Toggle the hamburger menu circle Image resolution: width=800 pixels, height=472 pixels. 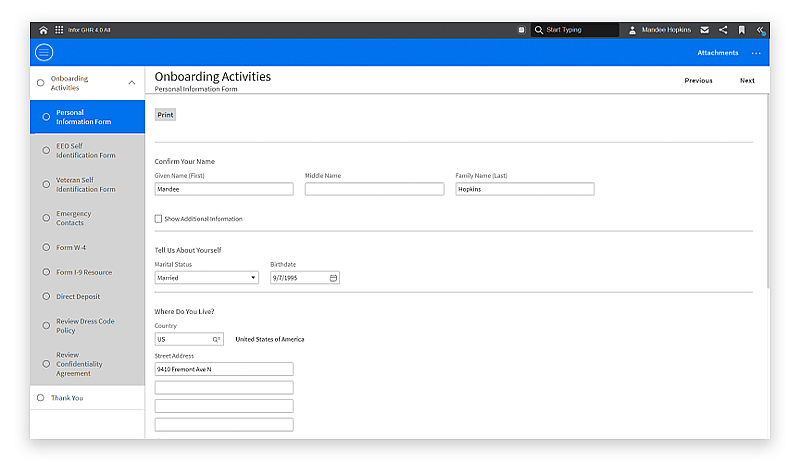pyautogui.click(x=44, y=52)
